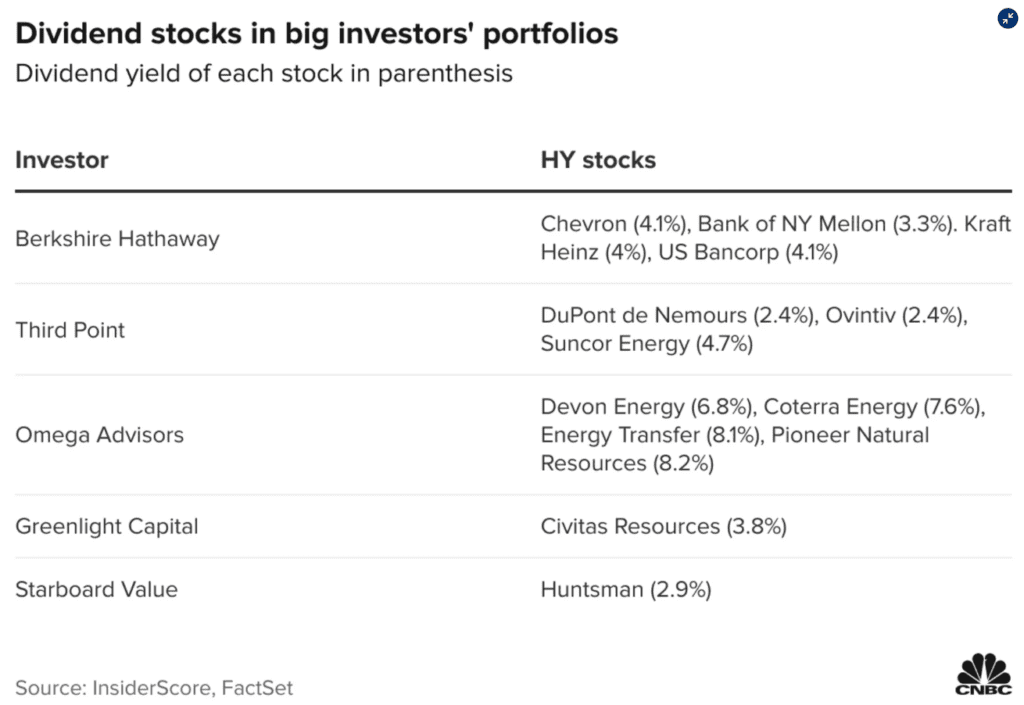The width and height of the screenshot is (1024, 705).
Task: Click the Suncor Energy (4.7%) entry
Action: pyautogui.click(x=646, y=344)
